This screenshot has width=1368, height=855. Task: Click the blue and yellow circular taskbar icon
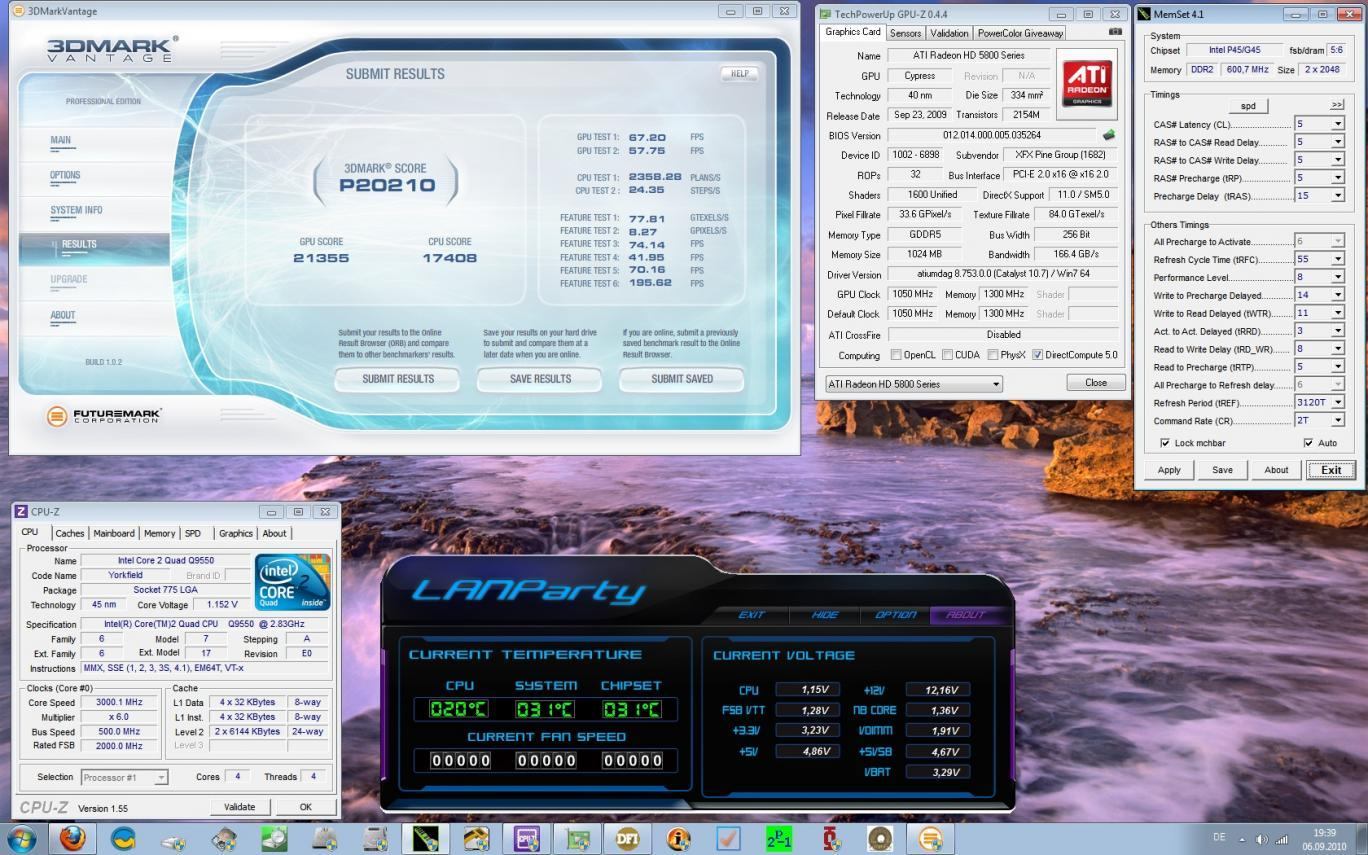click(x=123, y=838)
